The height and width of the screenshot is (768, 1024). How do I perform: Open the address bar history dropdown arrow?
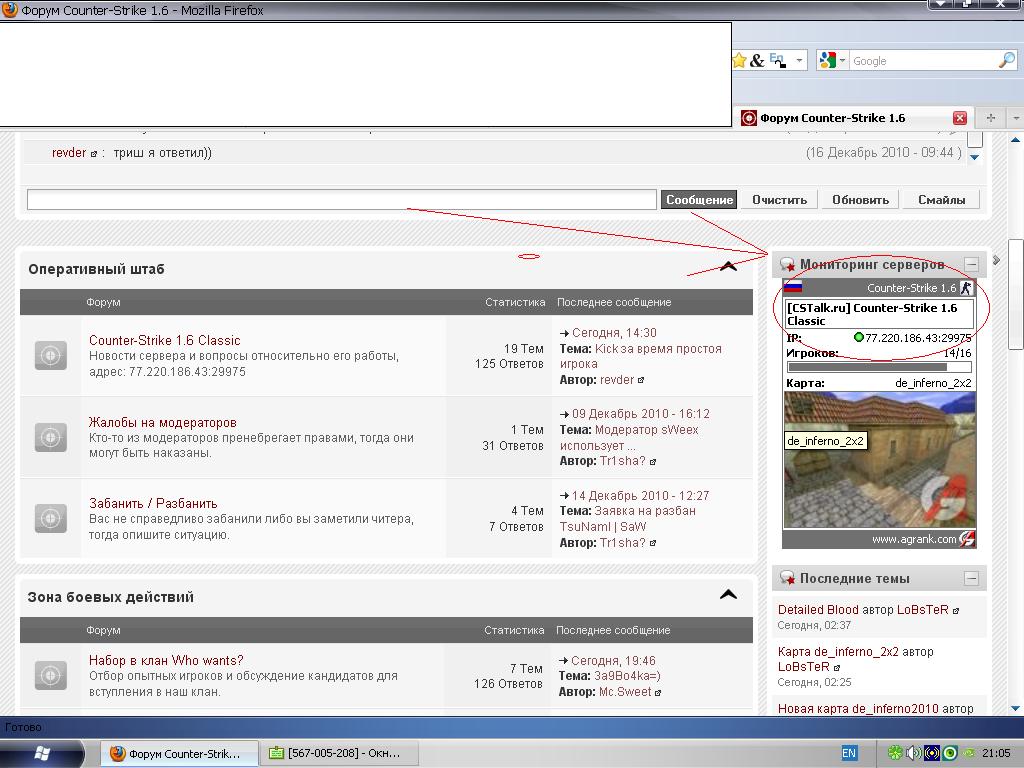[799, 61]
